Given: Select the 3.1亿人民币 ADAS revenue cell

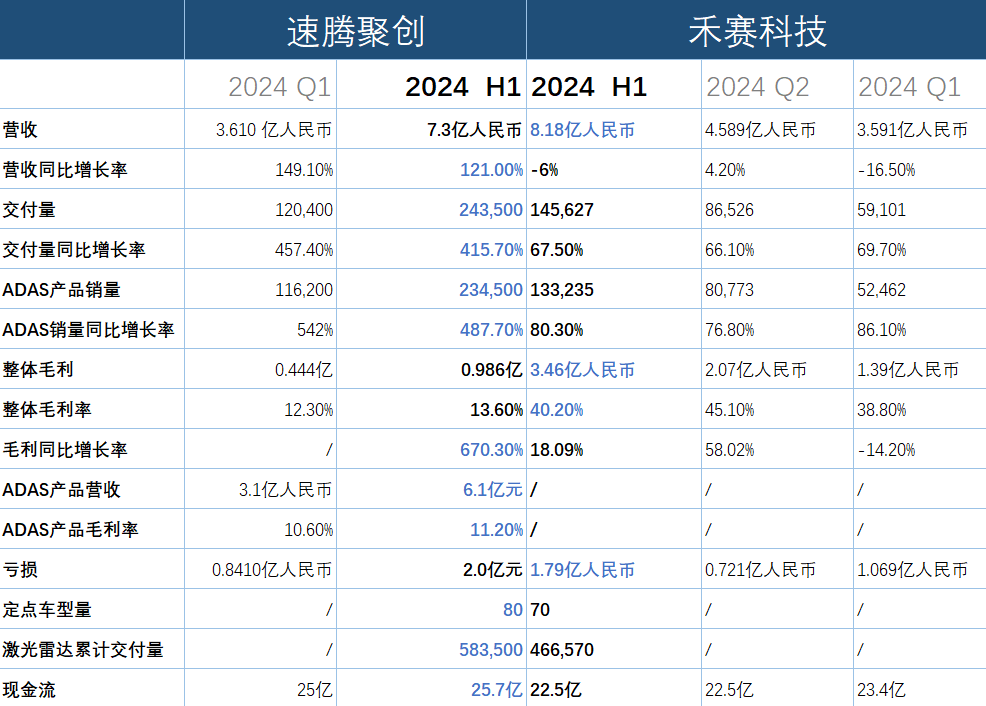Looking at the screenshot, I should point(260,489).
